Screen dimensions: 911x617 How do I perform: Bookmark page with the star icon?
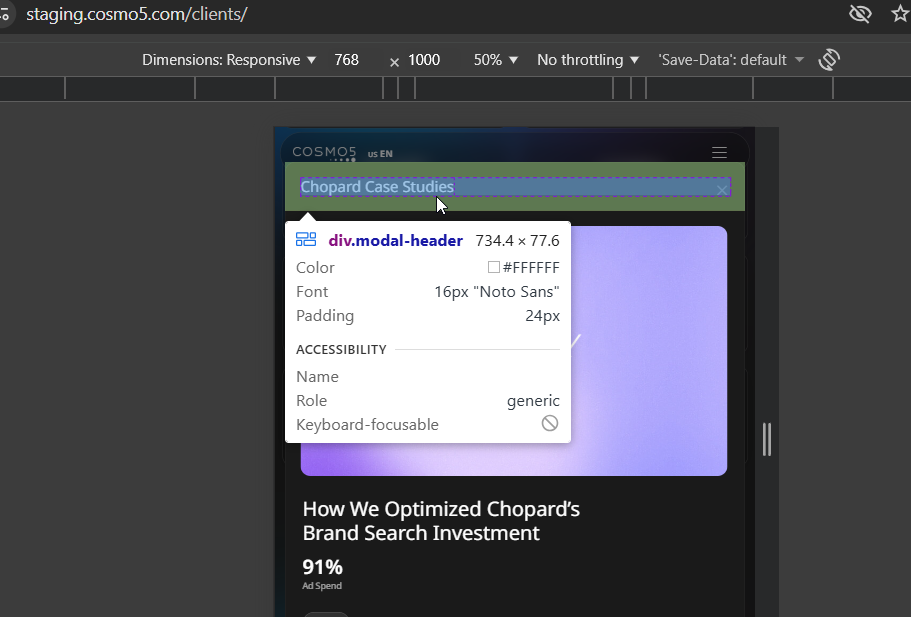pyautogui.click(x=901, y=13)
